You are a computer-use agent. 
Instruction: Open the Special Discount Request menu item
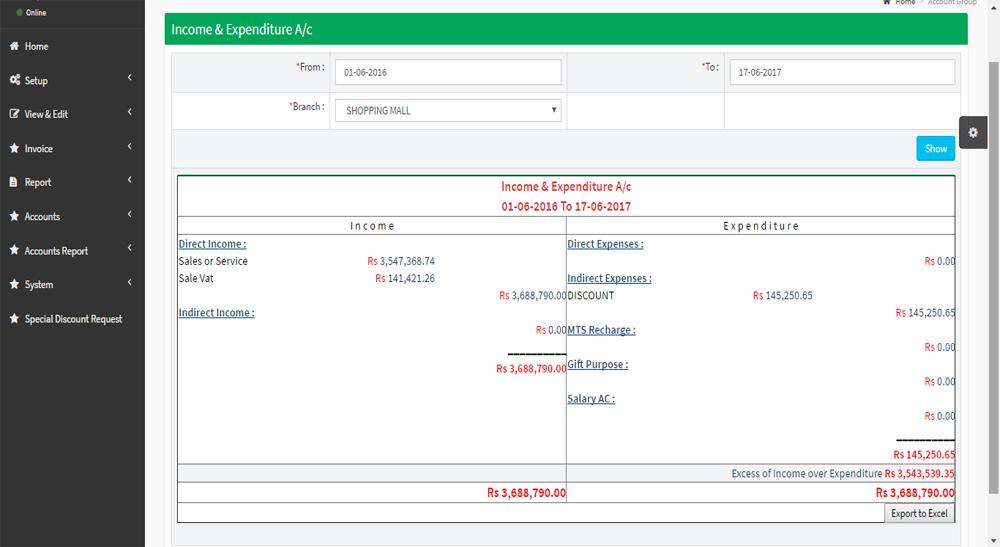click(x=72, y=319)
